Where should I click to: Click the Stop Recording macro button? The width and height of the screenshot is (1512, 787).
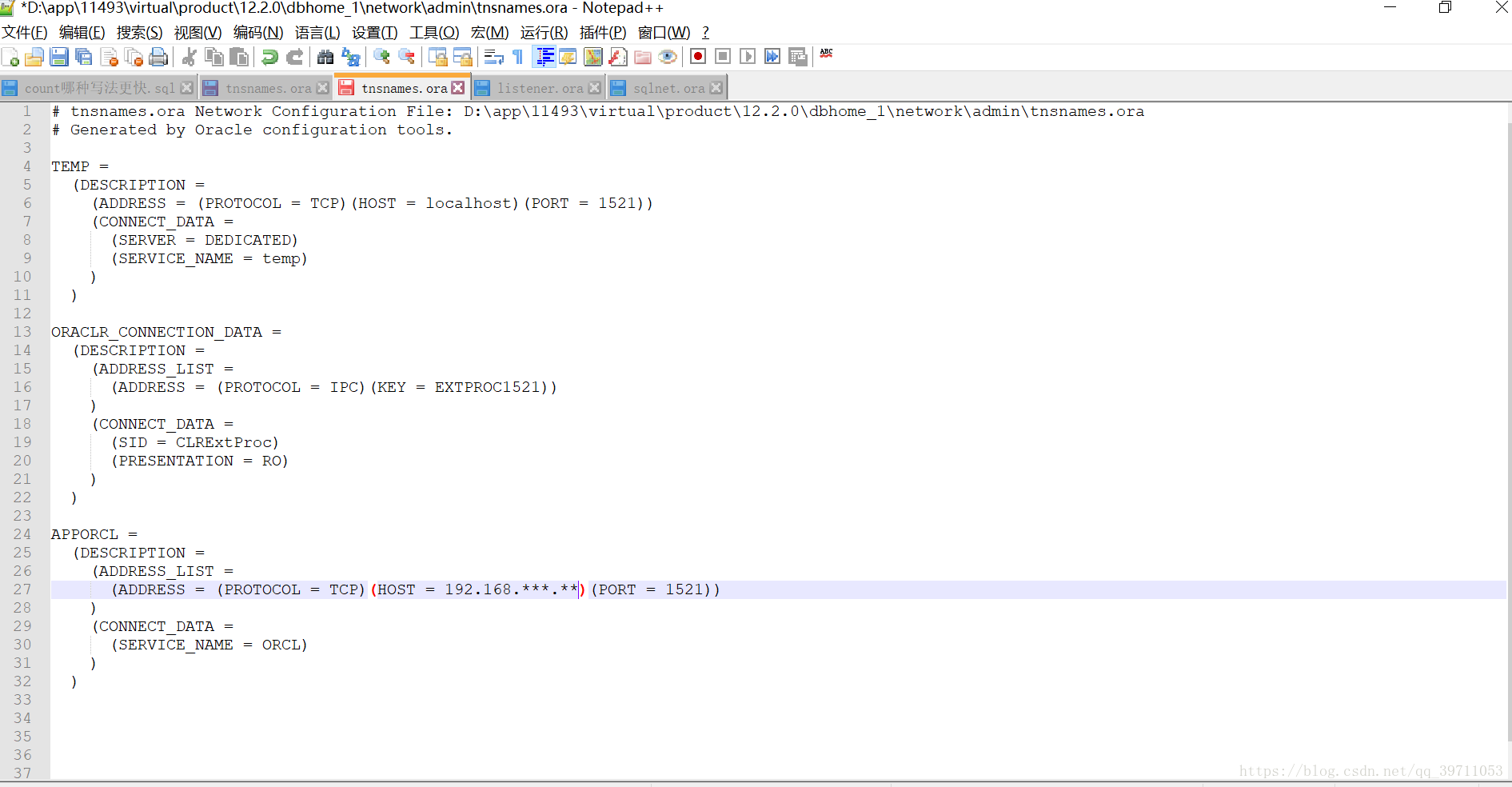click(x=723, y=57)
